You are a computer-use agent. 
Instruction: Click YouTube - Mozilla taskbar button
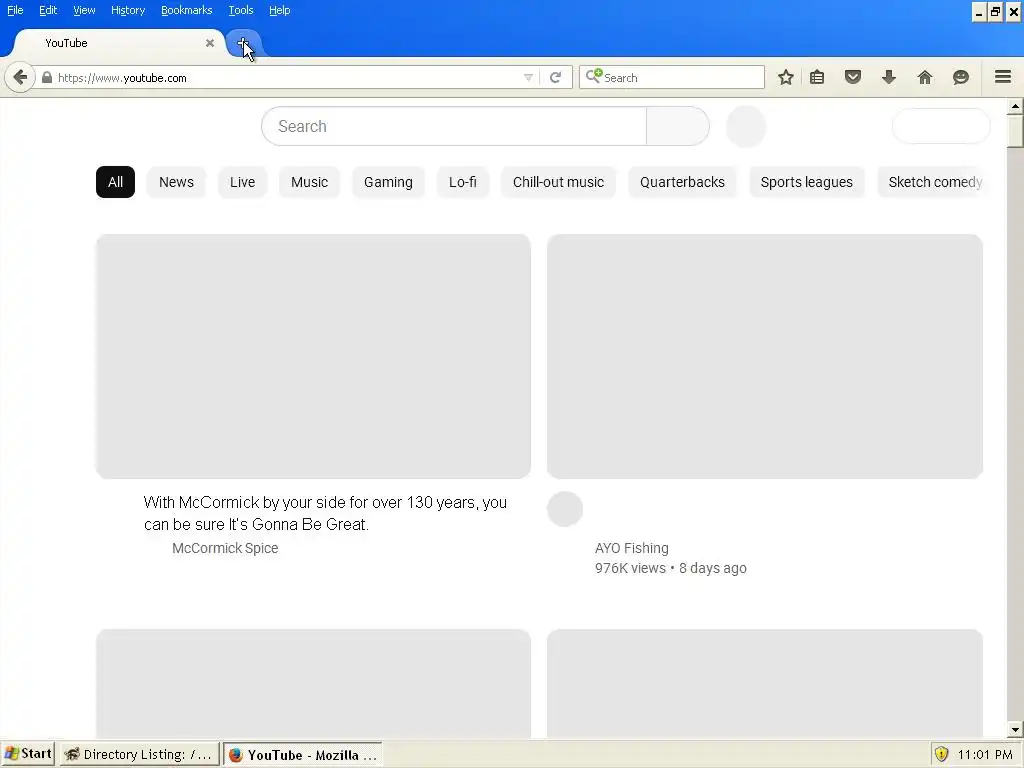303,754
